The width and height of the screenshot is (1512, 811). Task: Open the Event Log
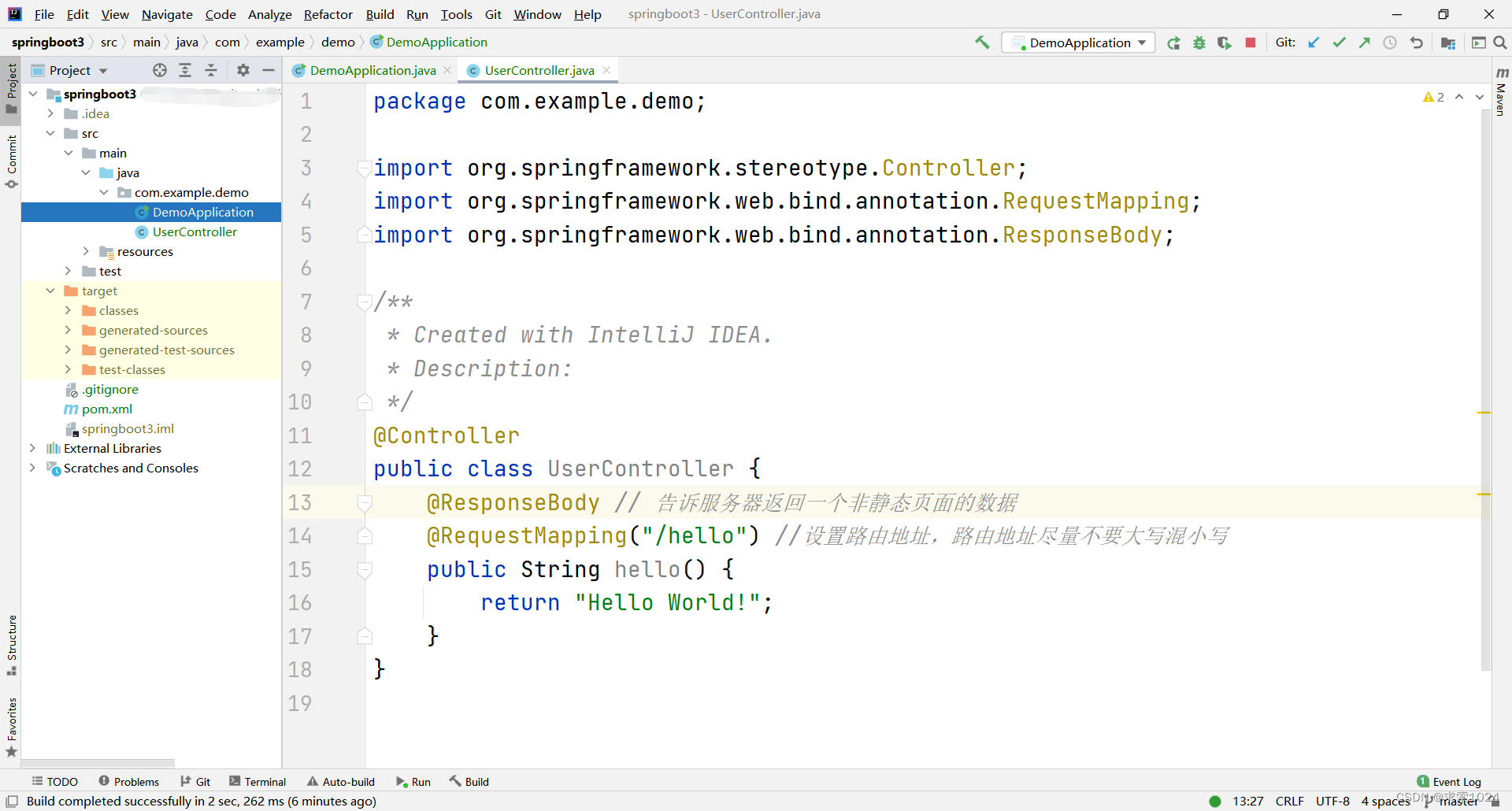click(x=1448, y=782)
